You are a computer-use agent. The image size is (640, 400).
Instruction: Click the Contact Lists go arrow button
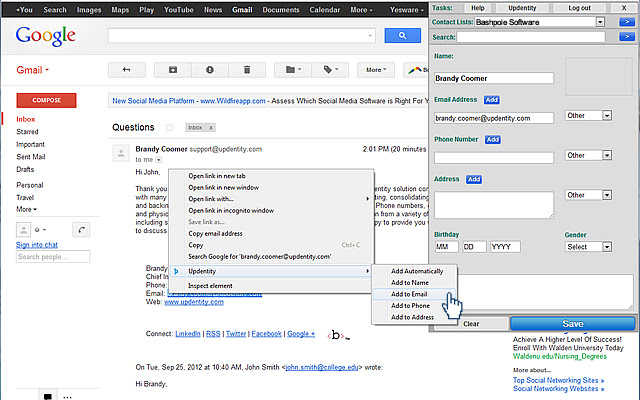(x=627, y=22)
